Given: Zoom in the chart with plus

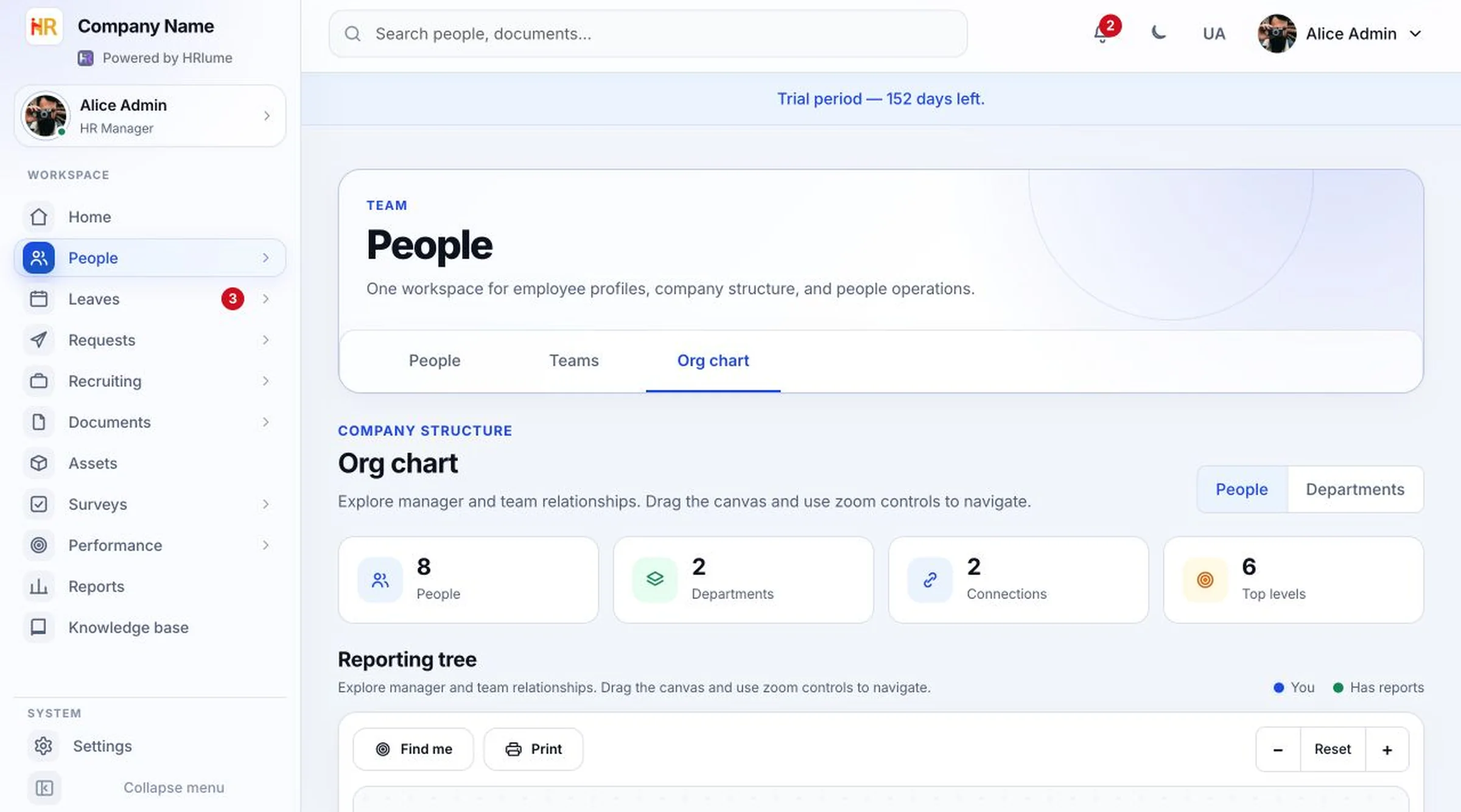Looking at the screenshot, I should click(1387, 749).
